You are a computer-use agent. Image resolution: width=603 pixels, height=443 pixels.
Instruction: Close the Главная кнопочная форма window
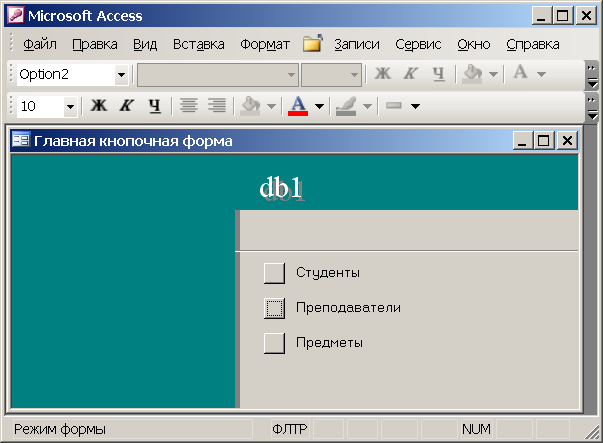pos(567,140)
